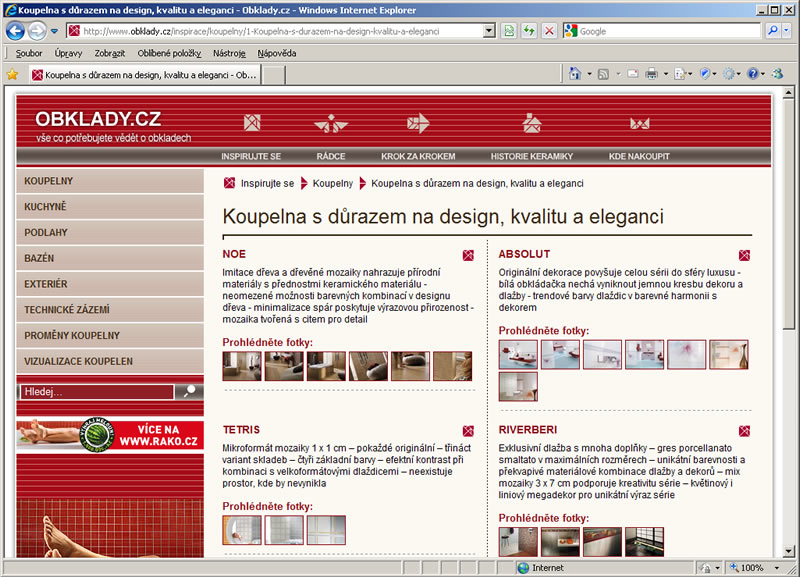Image resolution: width=800 pixels, height=577 pixels.
Task: Click the Favorites star icon
Action: coord(12,74)
